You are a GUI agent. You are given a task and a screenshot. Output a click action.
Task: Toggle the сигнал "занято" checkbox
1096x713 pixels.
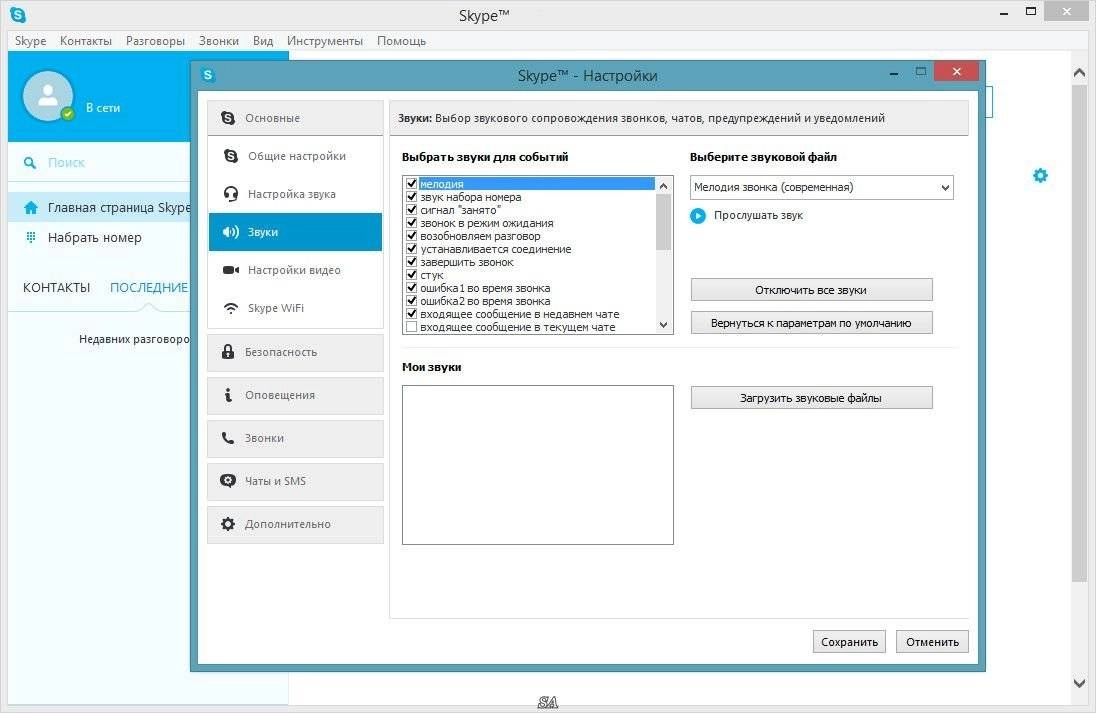coord(412,210)
